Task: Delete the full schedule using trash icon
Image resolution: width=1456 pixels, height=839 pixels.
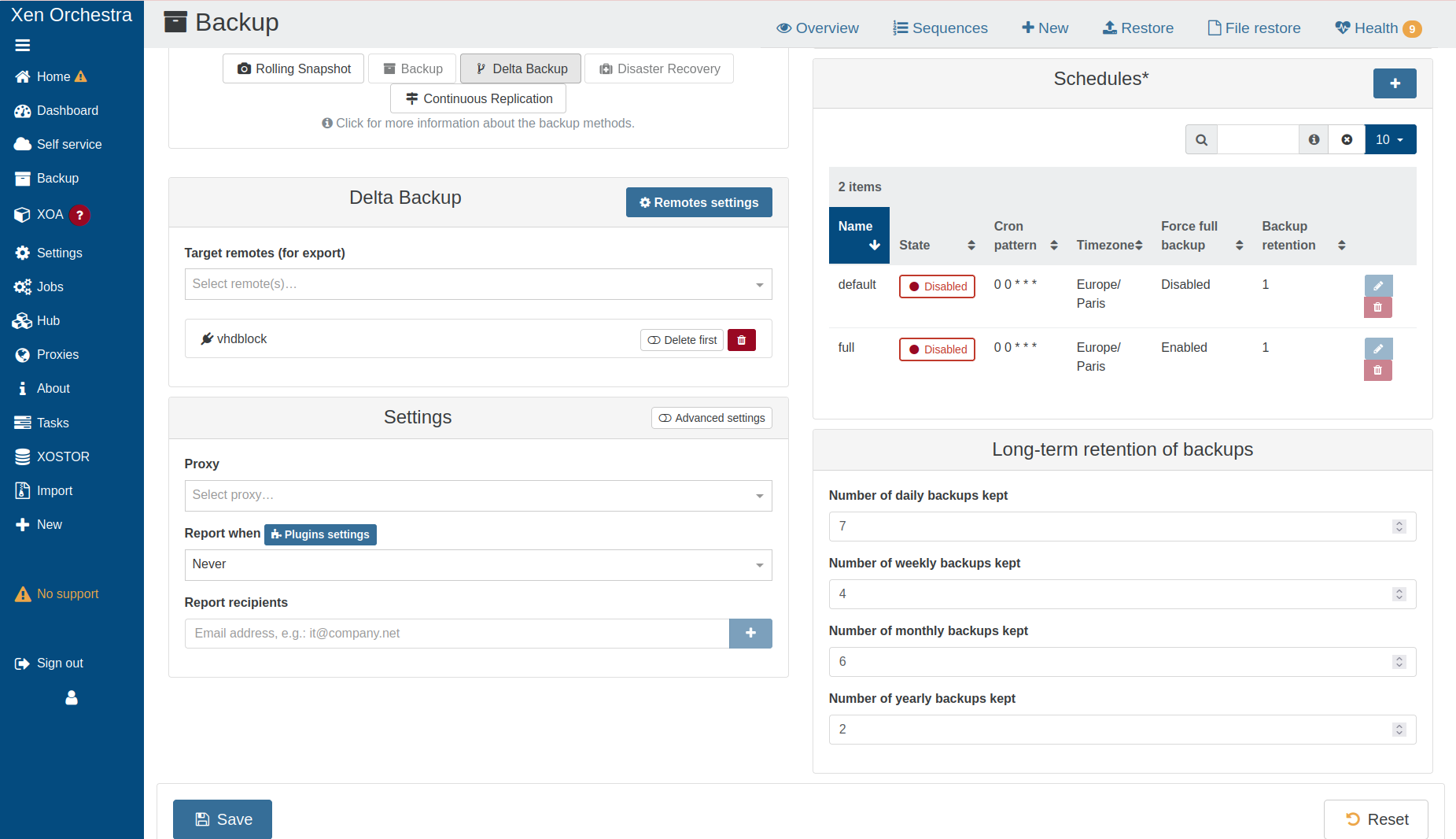Action: pos(1377,370)
